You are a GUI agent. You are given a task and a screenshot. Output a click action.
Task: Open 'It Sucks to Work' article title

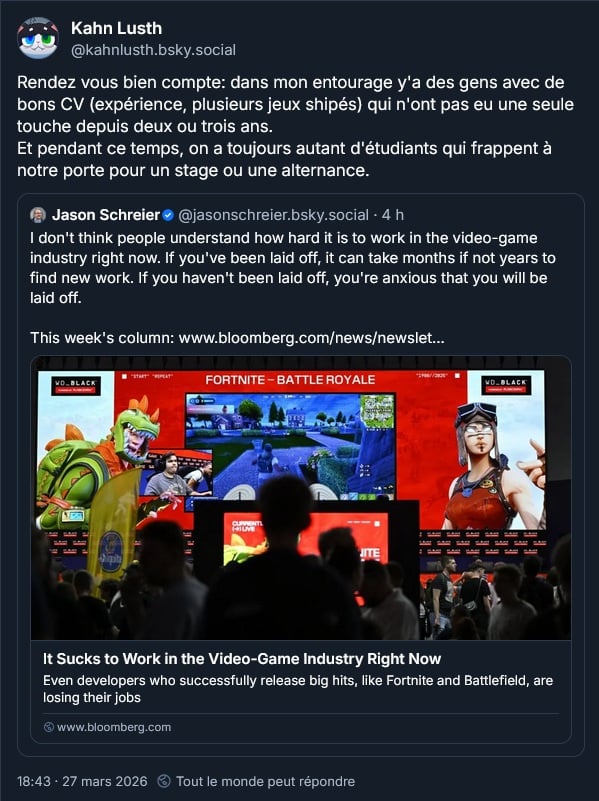tap(242, 658)
